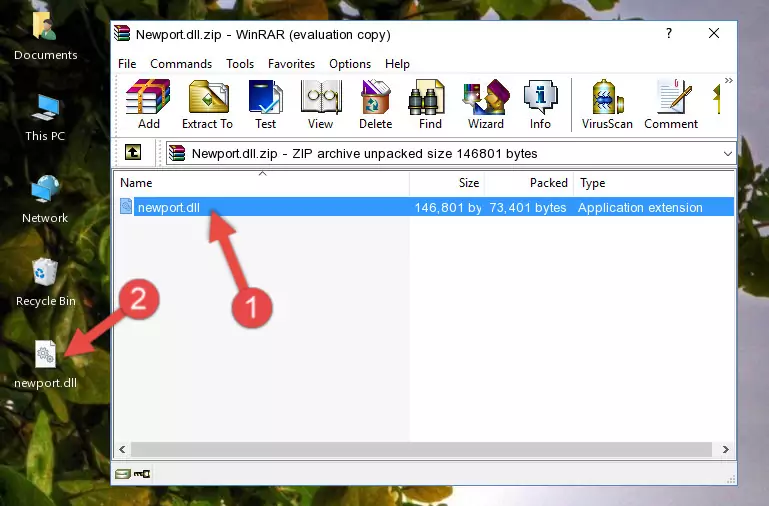Open the View file tool

(x=321, y=104)
